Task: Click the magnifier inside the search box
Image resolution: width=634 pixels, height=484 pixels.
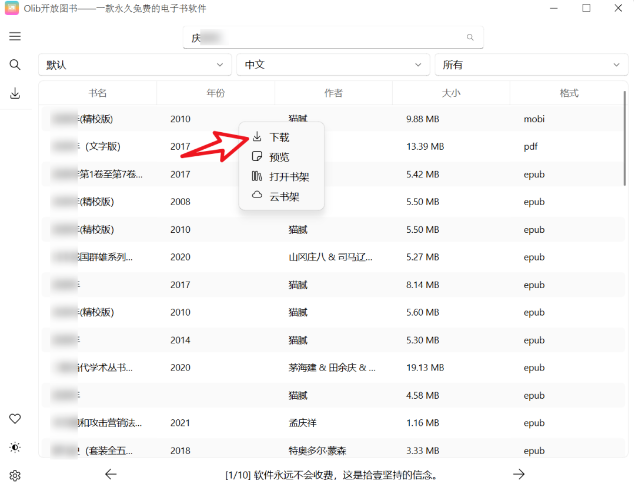Action: (470, 37)
